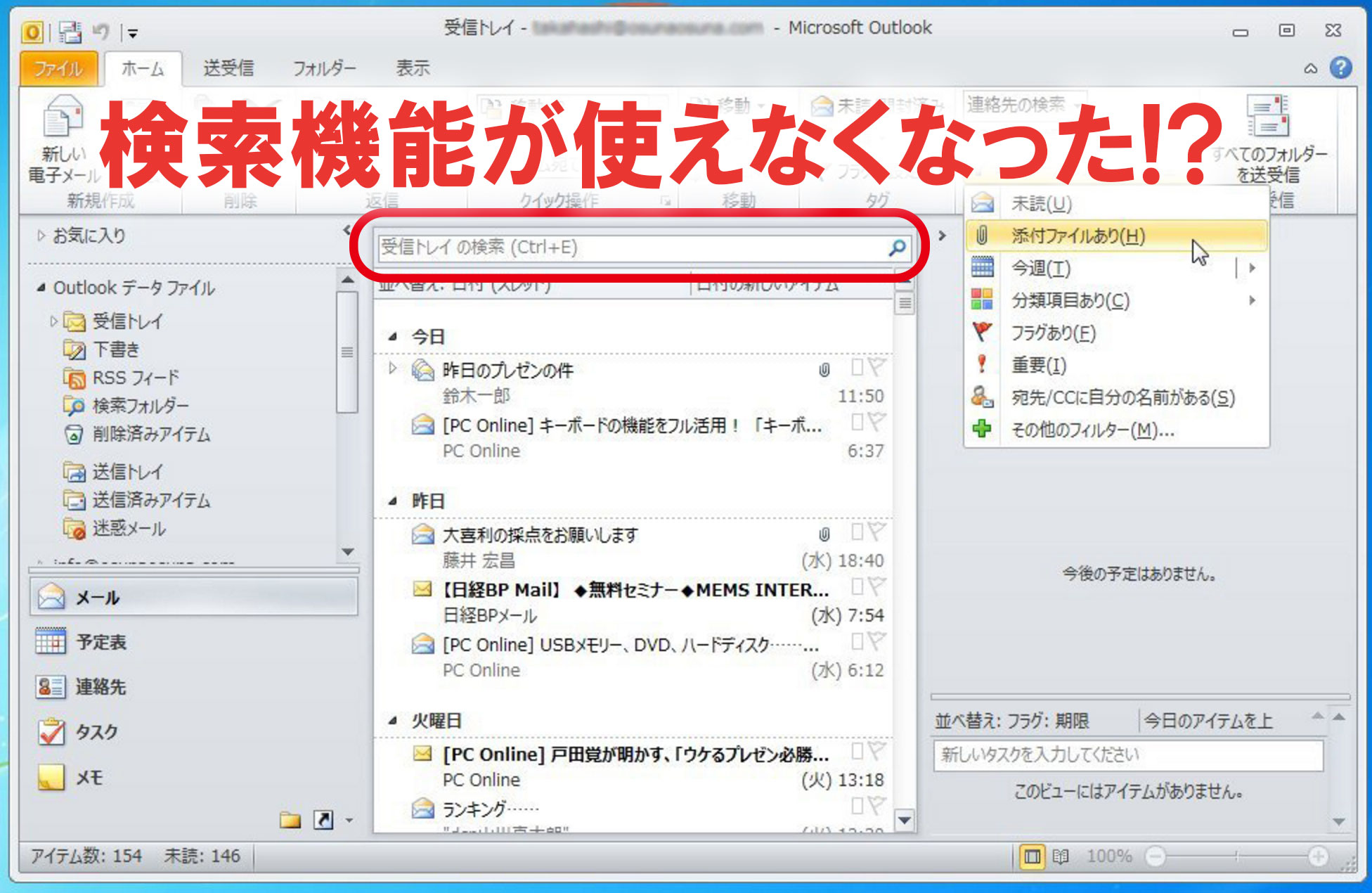The image size is (1372, 893).
Task: Collapse the Outlook データ ファイル tree
Action: 41,288
